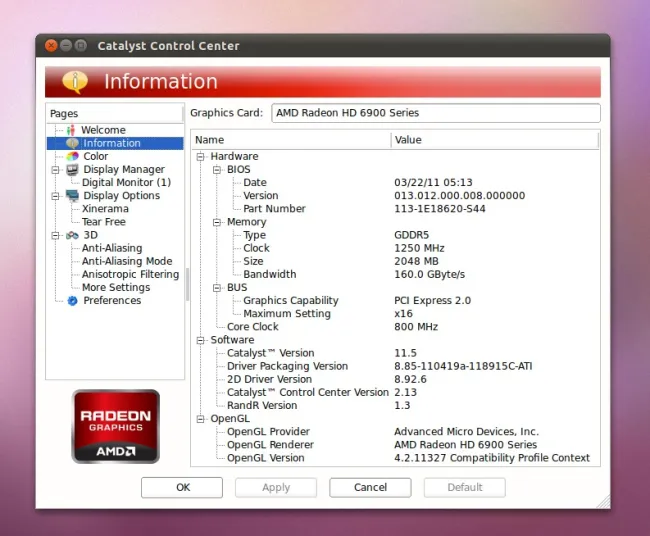Select Digital Monitor (1)

(126, 182)
